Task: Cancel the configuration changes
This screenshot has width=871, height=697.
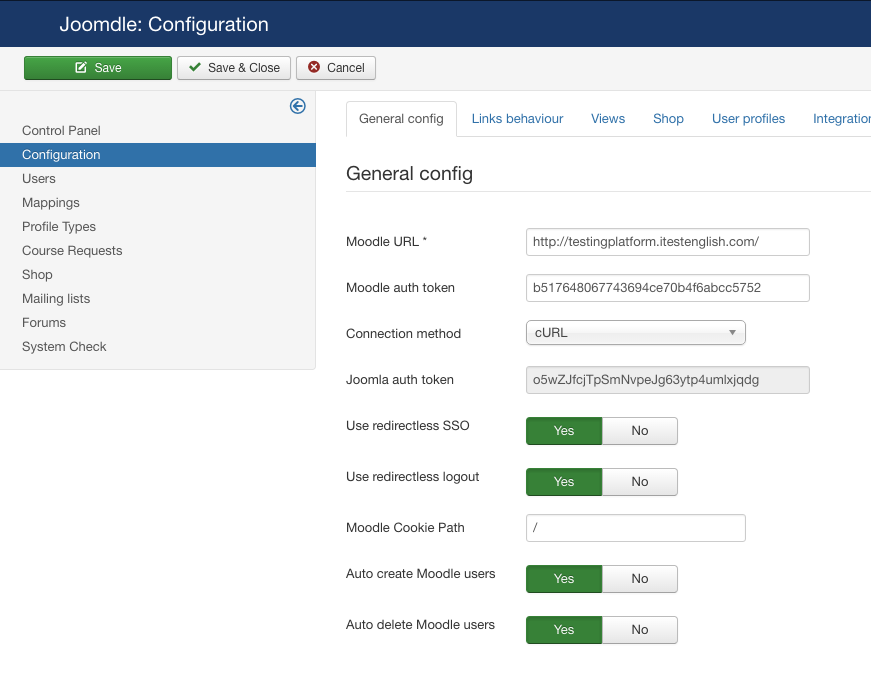Action: point(336,68)
